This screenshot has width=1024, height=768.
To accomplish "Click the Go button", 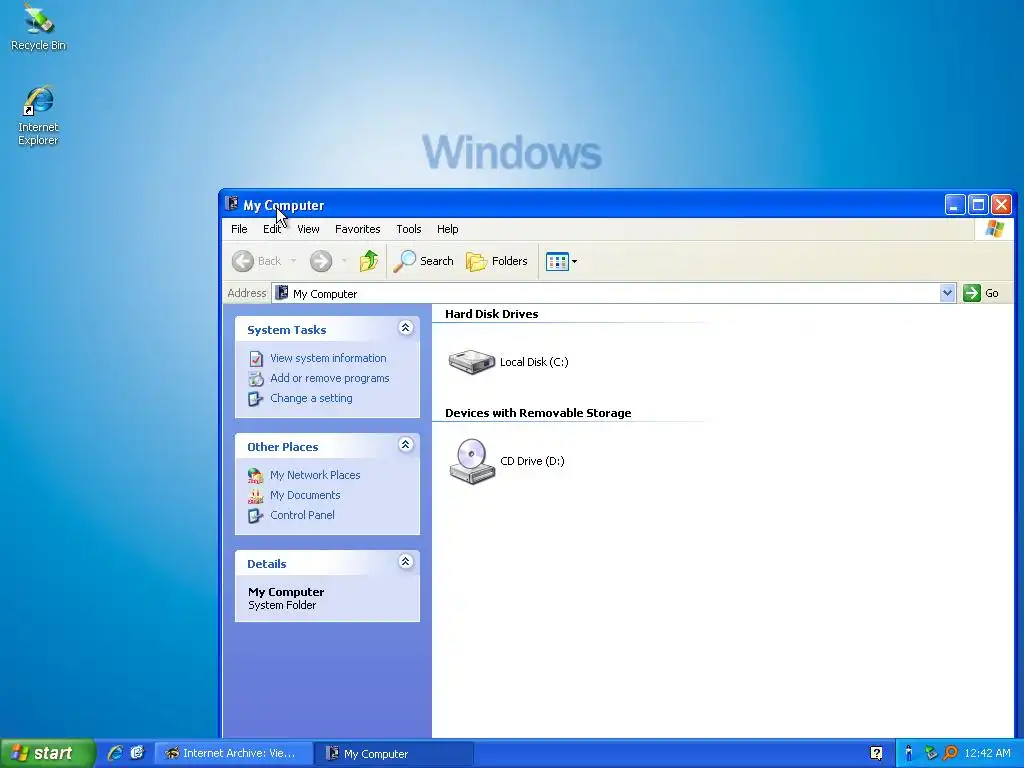I will point(981,293).
